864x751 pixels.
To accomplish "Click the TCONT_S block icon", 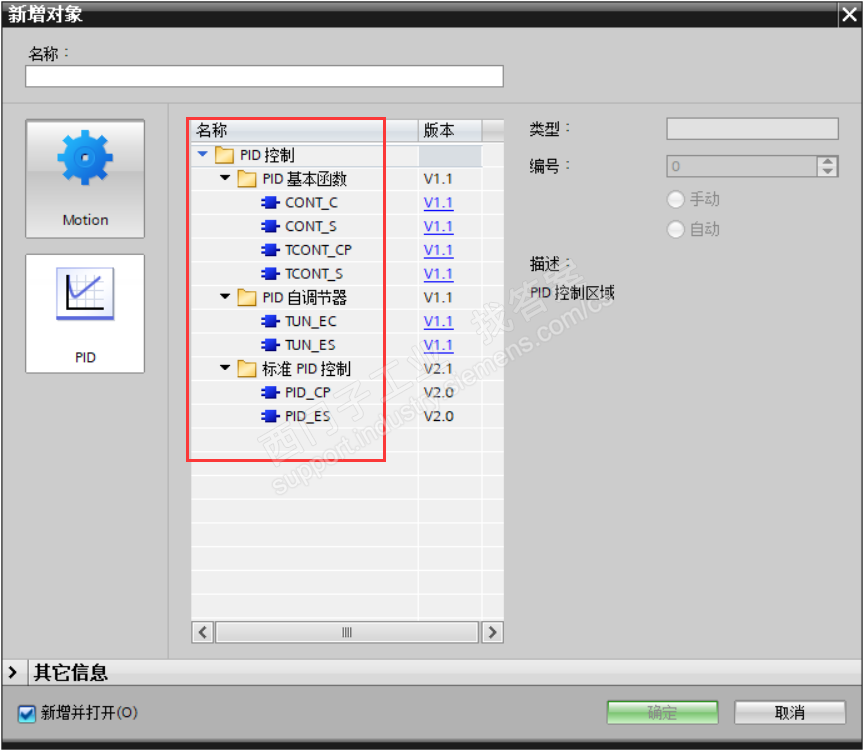I will 270,274.
